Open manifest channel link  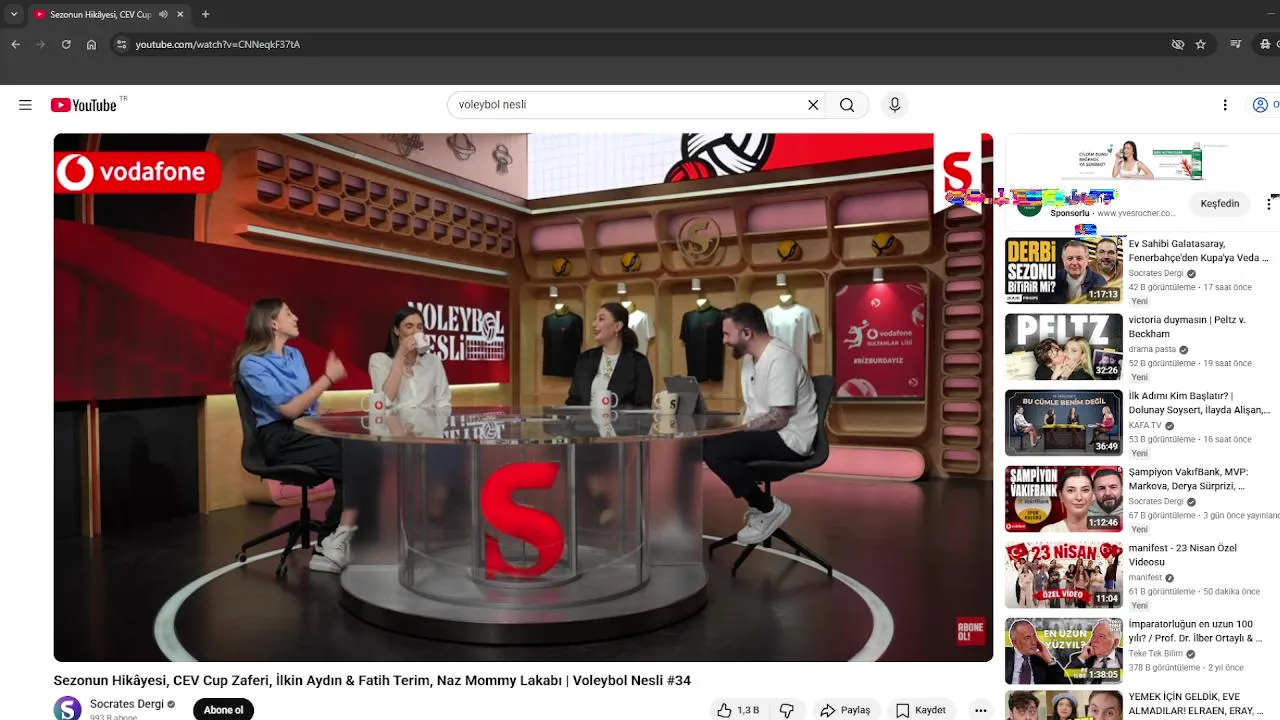1145,577
